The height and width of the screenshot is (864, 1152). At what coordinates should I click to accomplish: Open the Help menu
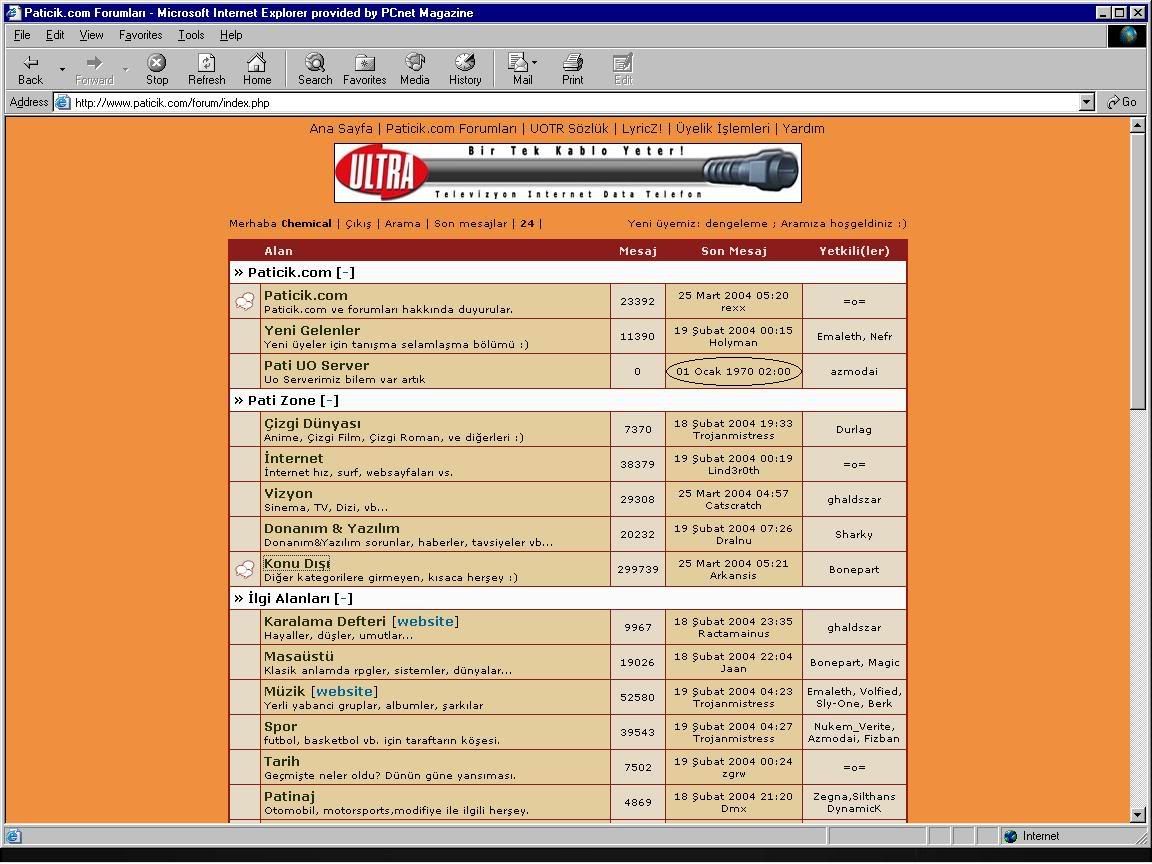[231, 35]
